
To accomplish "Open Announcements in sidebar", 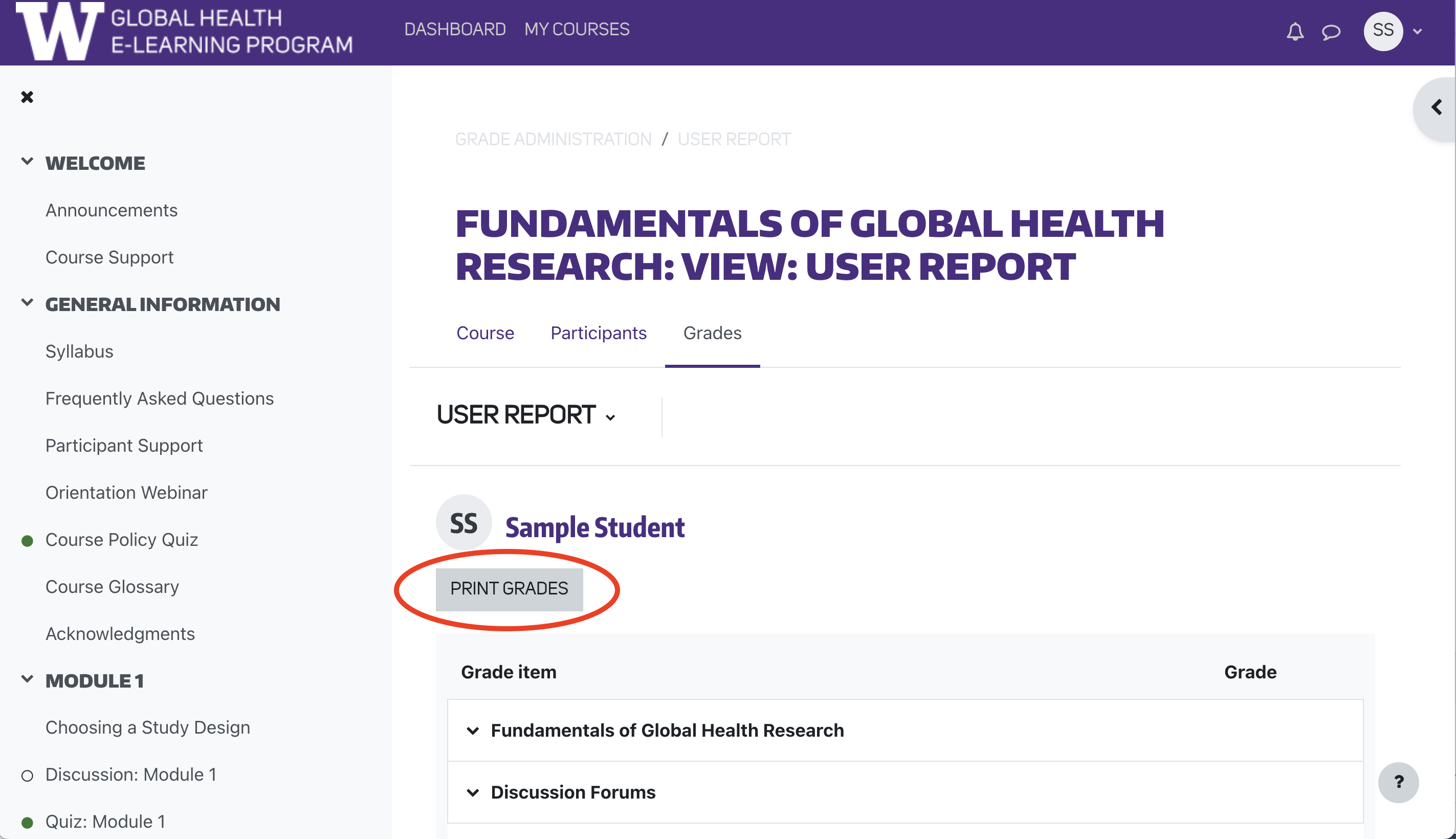I will [x=111, y=210].
